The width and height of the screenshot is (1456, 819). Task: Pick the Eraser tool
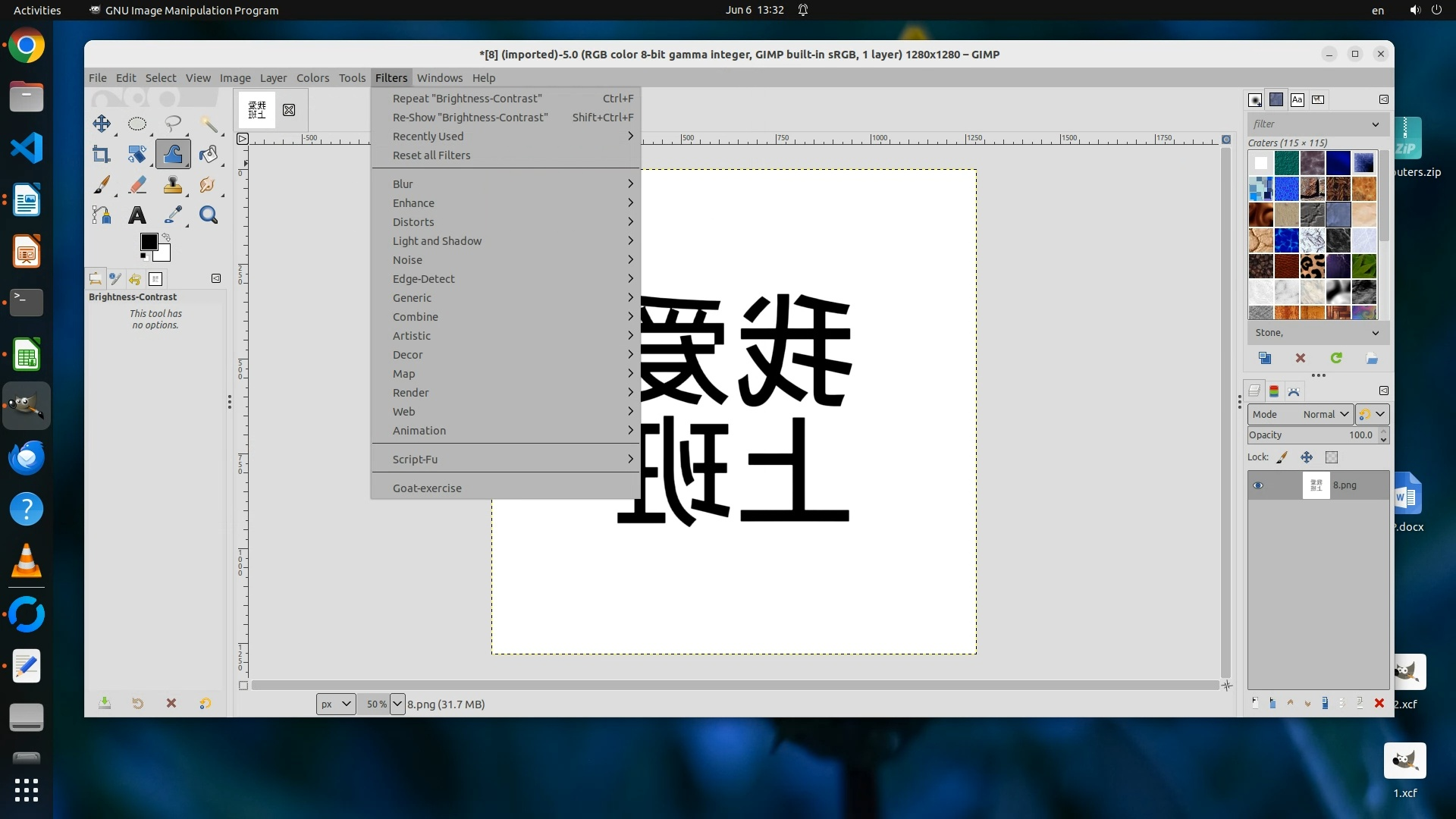[137, 185]
